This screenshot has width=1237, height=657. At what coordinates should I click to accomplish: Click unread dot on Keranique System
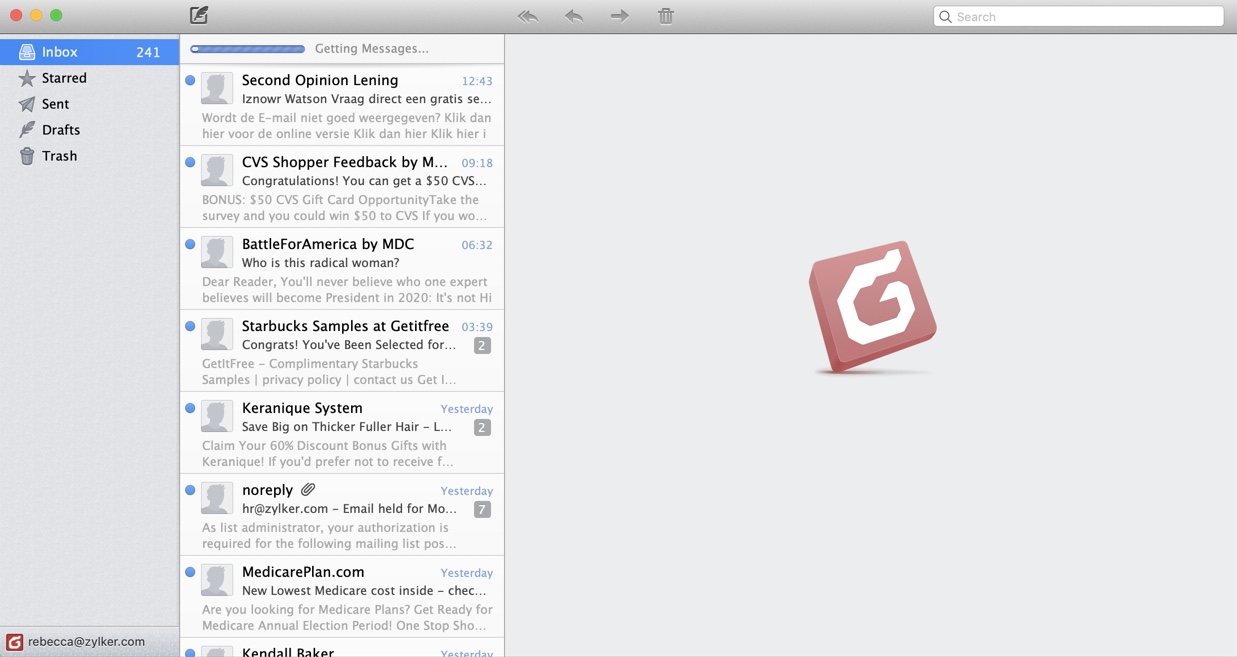click(x=190, y=408)
